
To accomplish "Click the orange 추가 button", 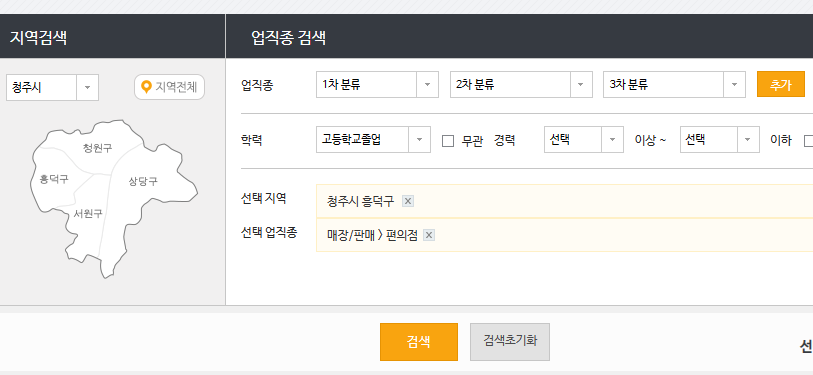I will 781,85.
